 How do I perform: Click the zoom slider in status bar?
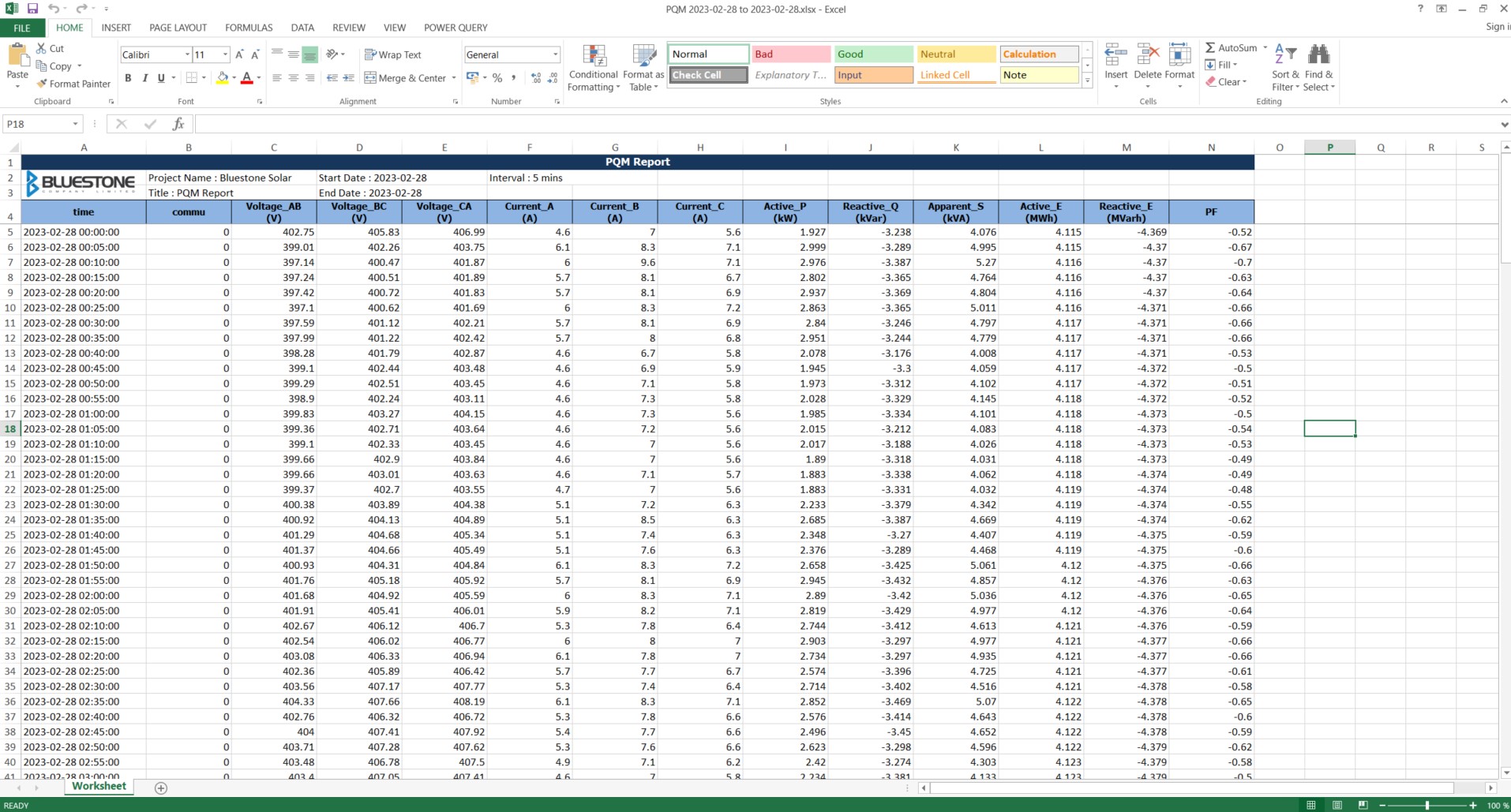(x=1427, y=805)
